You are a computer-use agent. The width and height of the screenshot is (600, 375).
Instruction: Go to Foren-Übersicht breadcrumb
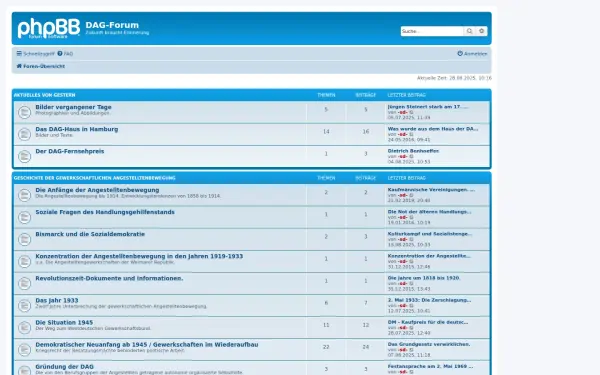coord(41,66)
